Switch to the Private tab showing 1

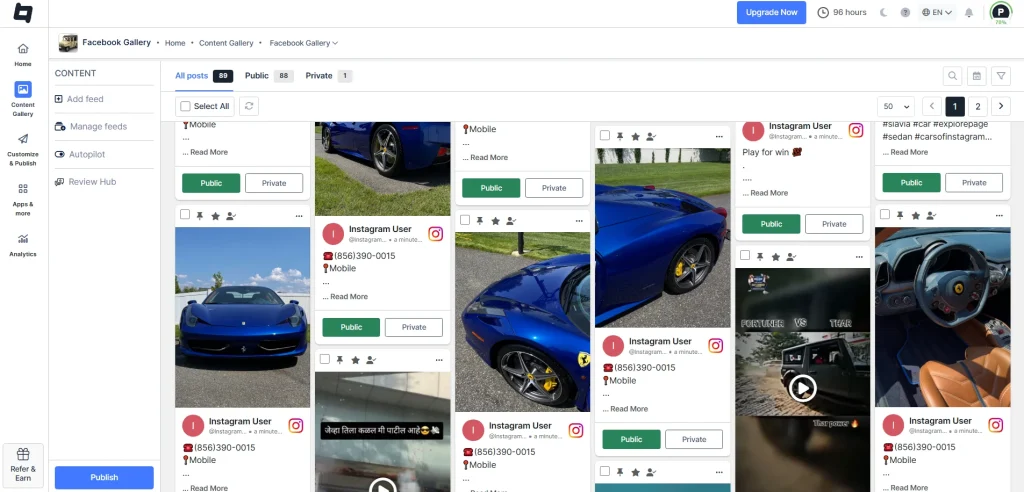pos(328,76)
